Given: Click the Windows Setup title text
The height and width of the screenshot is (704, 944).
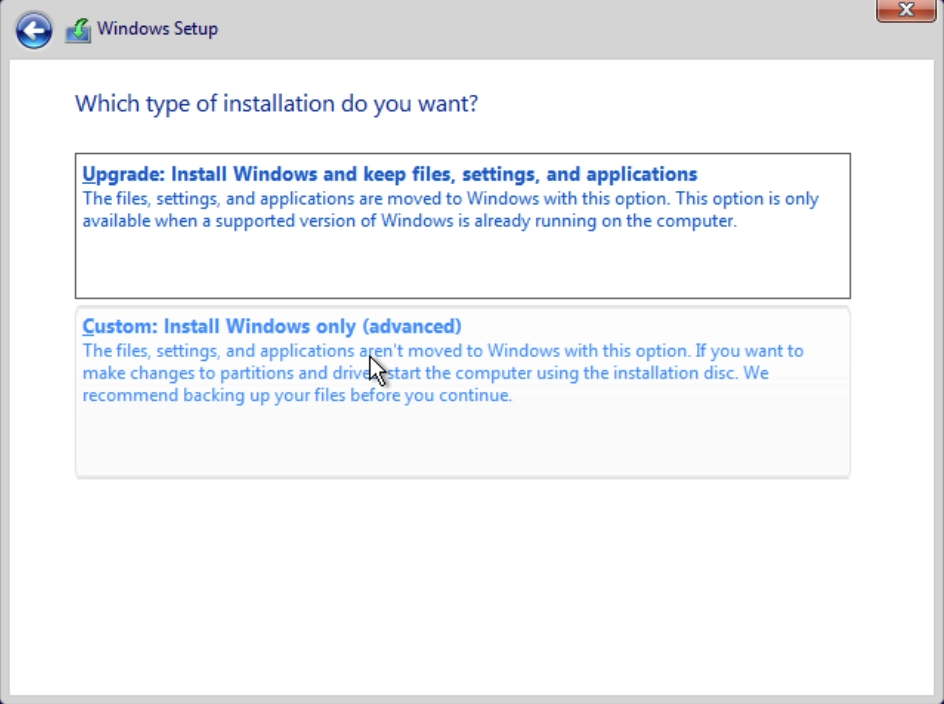Looking at the screenshot, I should [158, 29].
